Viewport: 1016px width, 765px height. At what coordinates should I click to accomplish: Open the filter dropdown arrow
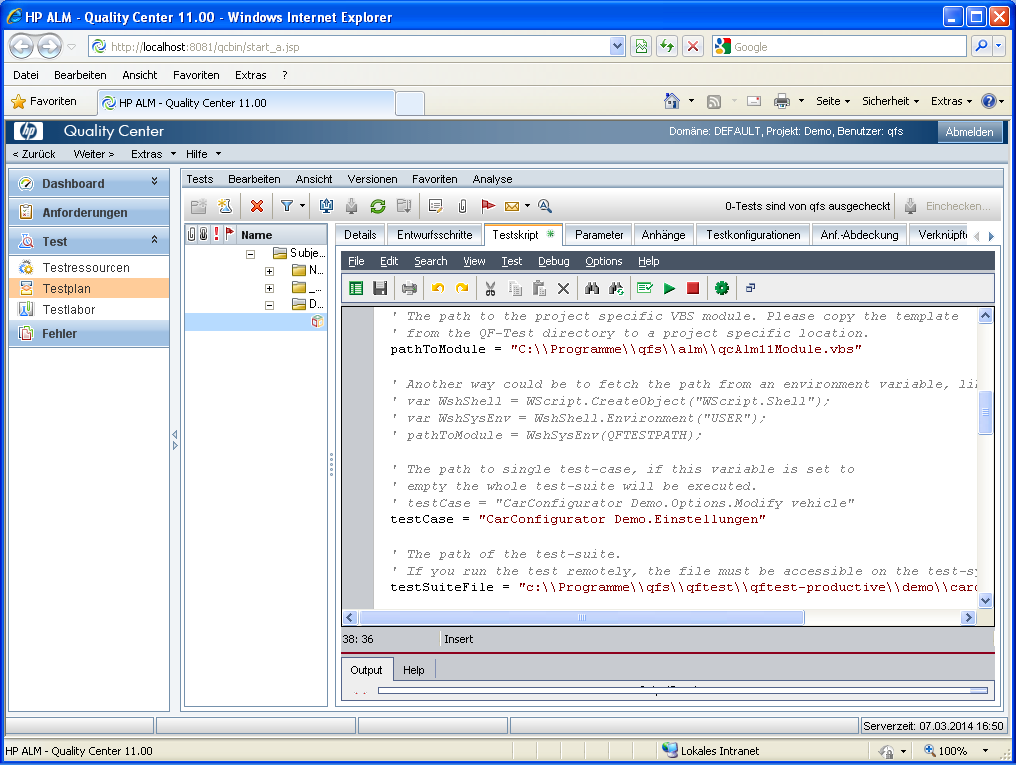tap(303, 206)
